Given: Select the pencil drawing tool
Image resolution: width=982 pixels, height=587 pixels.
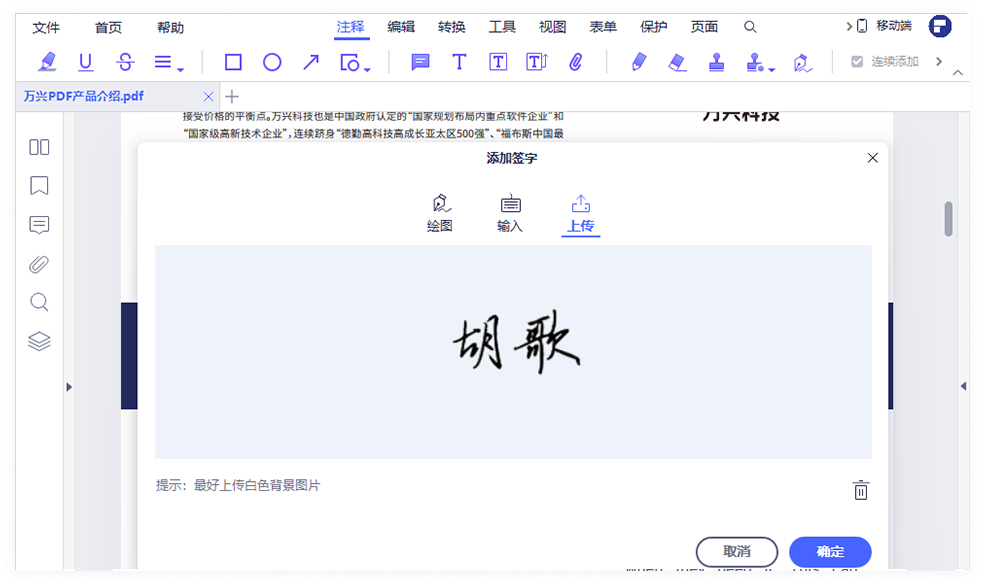Looking at the screenshot, I should point(640,62).
